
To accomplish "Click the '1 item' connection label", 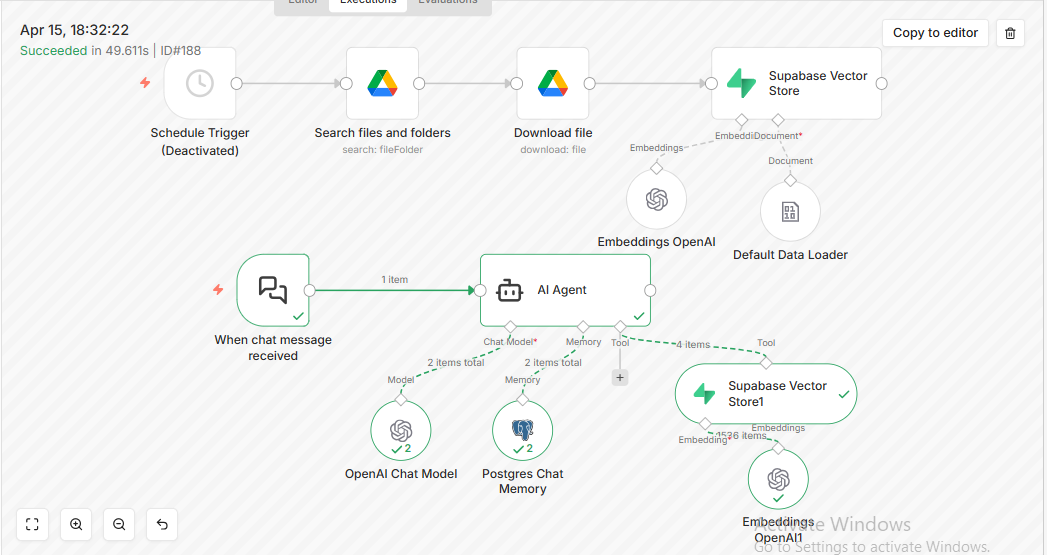I will click(395, 279).
